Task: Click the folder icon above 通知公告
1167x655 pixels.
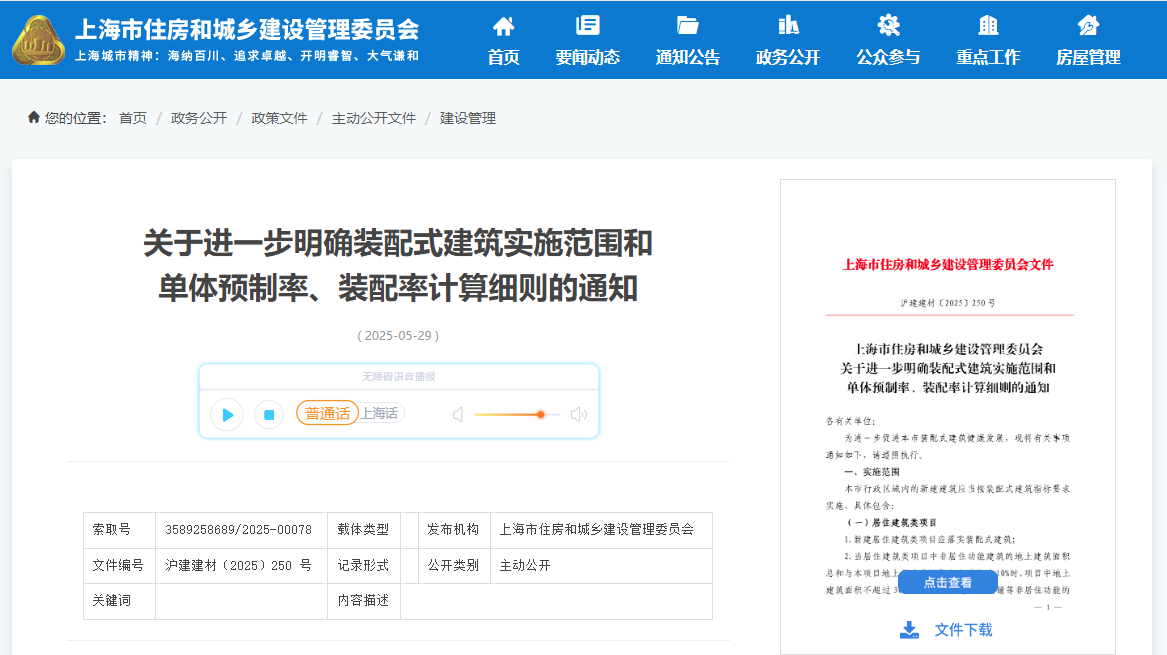Action: point(687,27)
